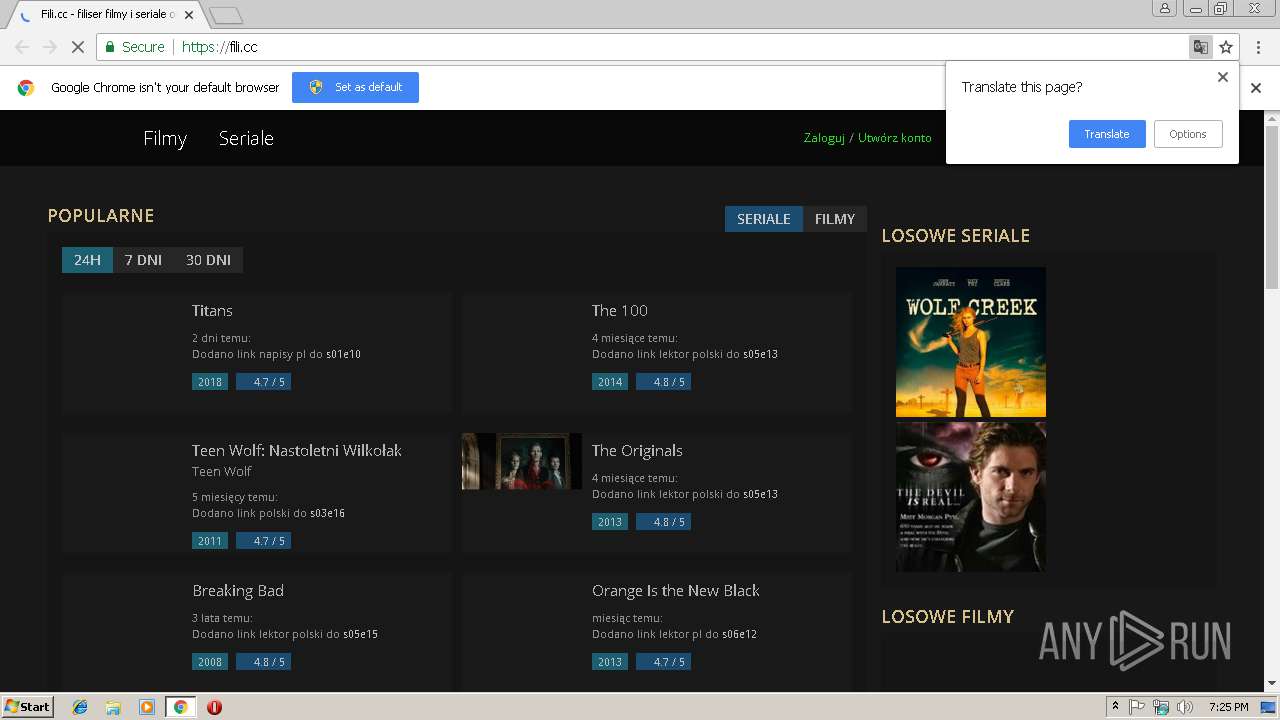Click the s03e16 episode link on Teen Wolf
Viewport: 1280px width, 720px height.
327,514
